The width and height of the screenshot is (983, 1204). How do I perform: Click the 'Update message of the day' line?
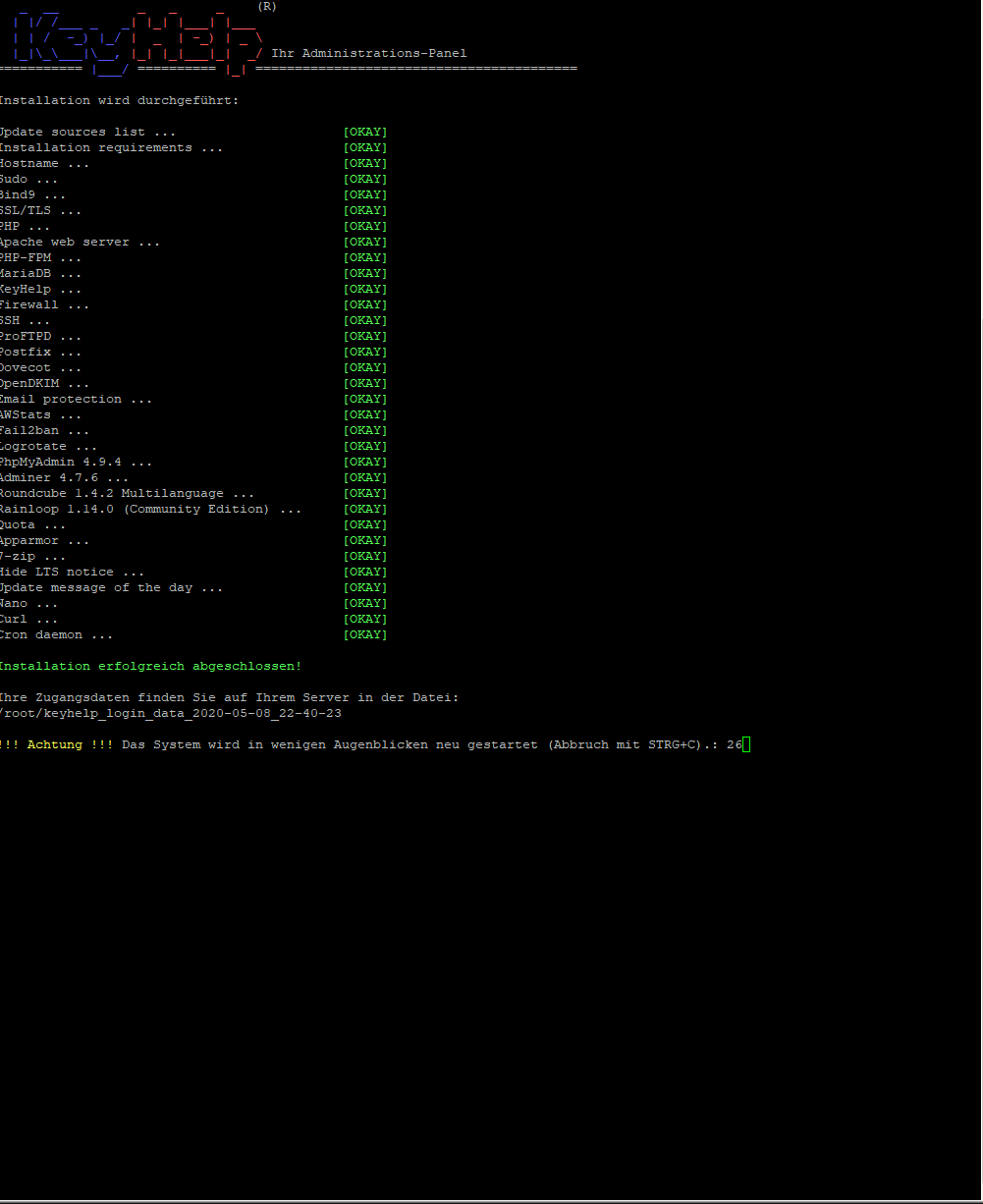click(x=111, y=588)
